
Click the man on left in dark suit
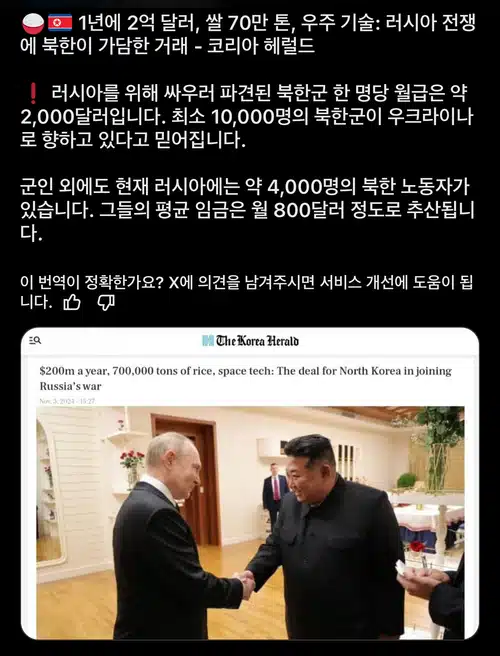(x=178, y=540)
